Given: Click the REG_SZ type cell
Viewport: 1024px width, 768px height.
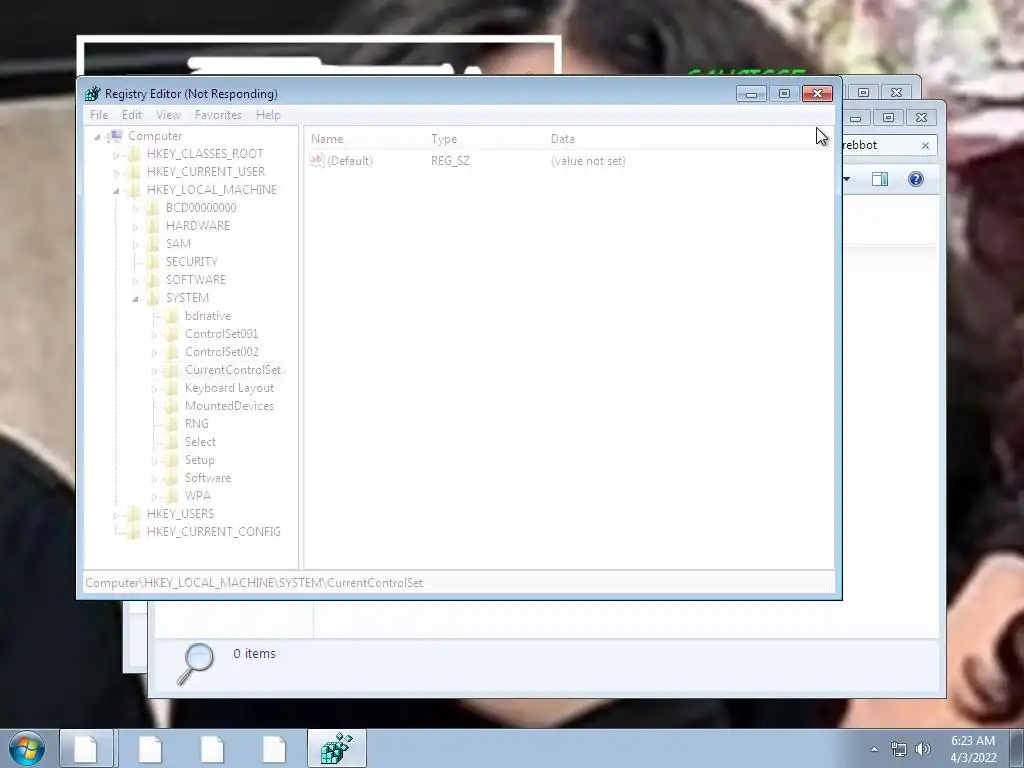Looking at the screenshot, I should point(450,161).
